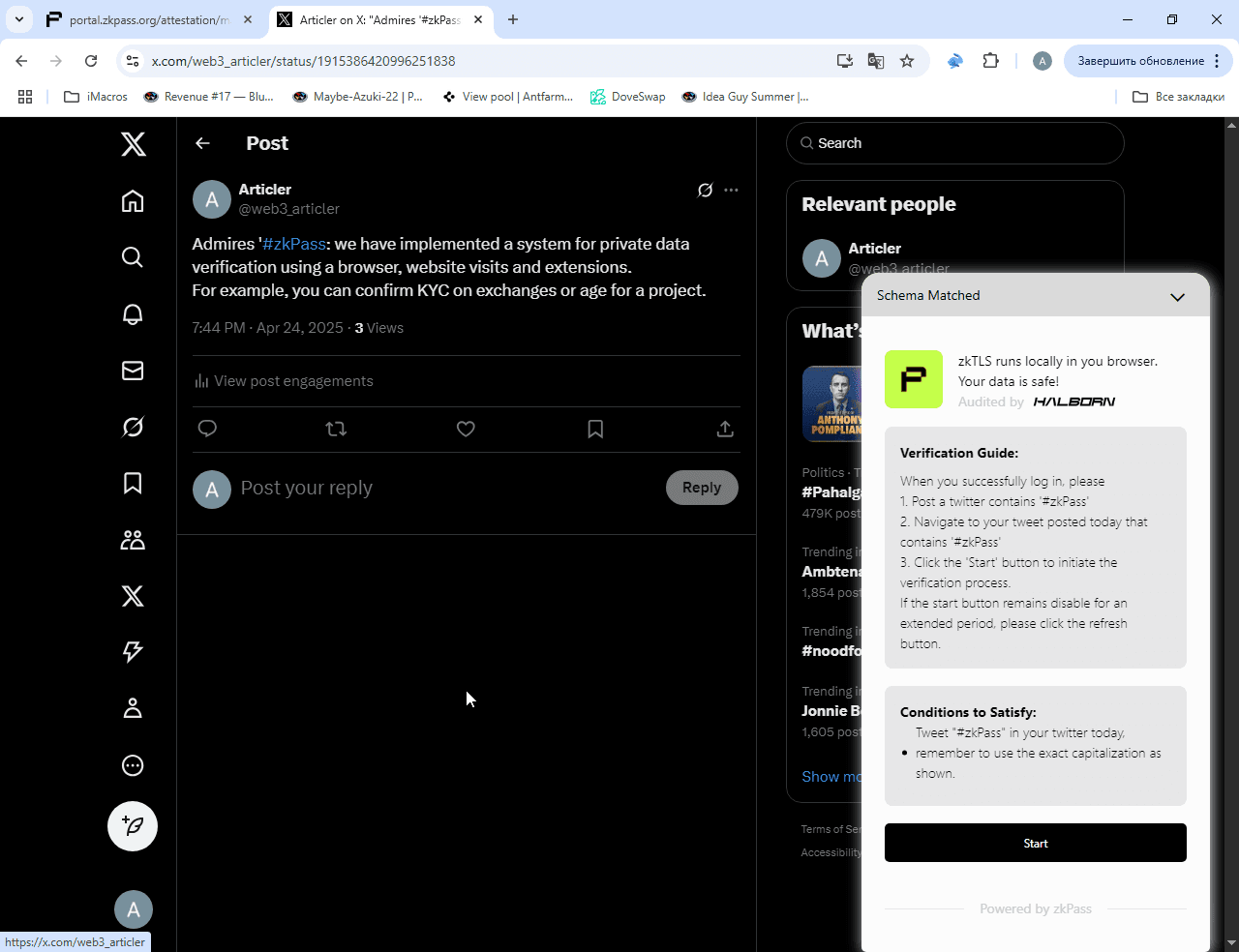
Task: Share the post via upload icon
Action: point(725,429)
